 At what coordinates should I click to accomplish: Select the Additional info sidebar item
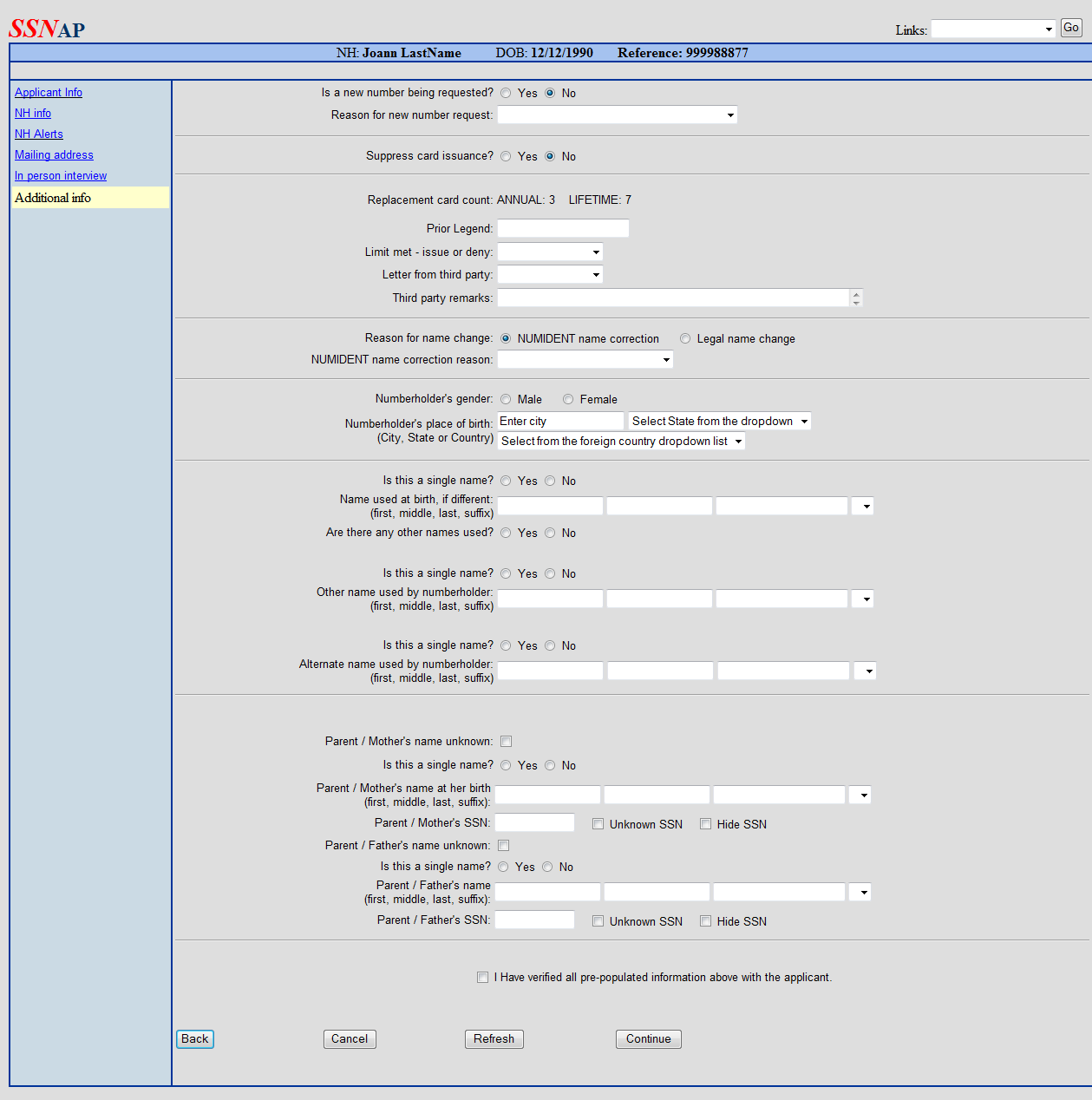coord(90,198)
